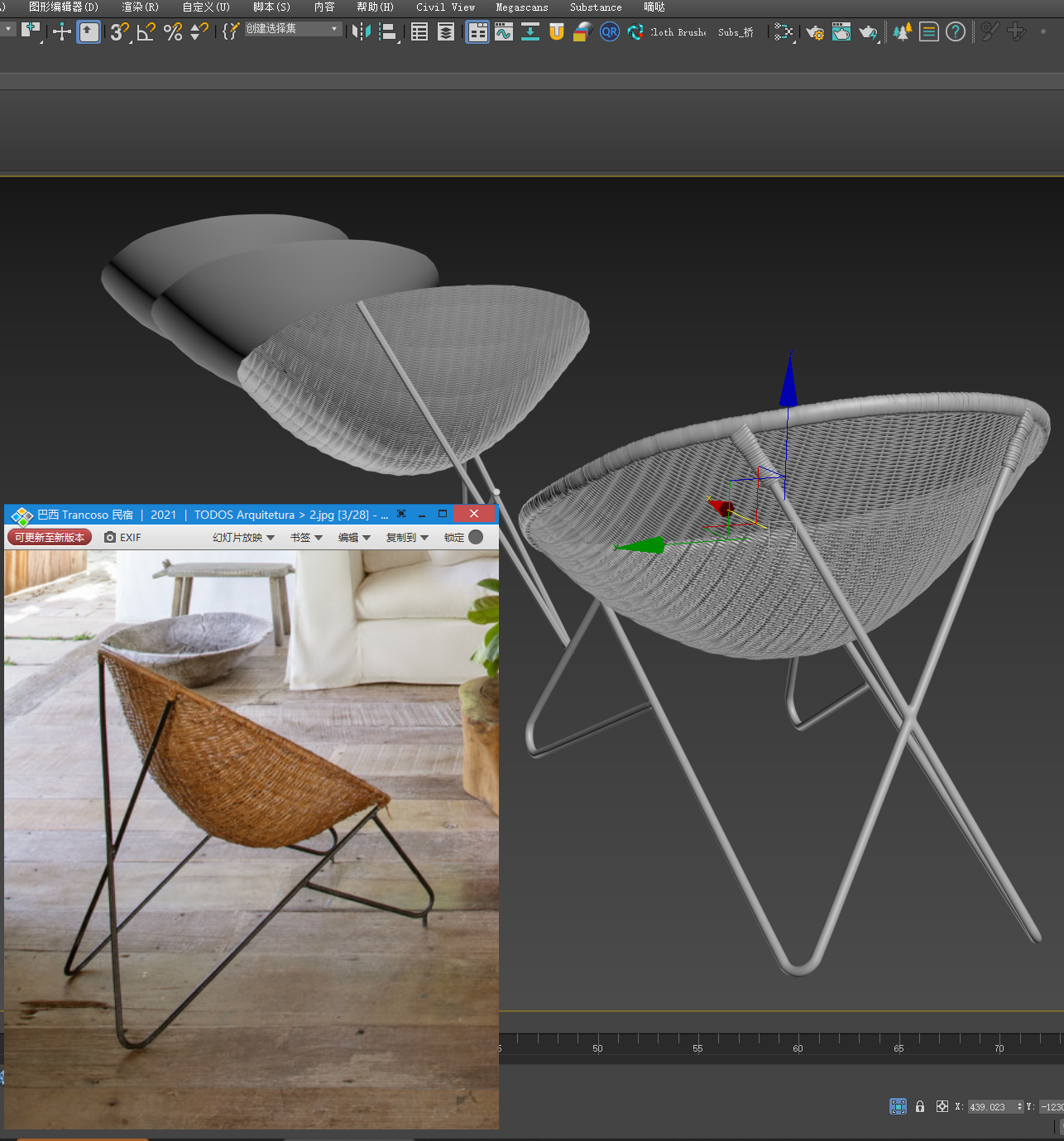Click the red 可更新至新版本 update button
Image resolution: width=1064 pixels, height=1141 pixels.
[50, 538]
